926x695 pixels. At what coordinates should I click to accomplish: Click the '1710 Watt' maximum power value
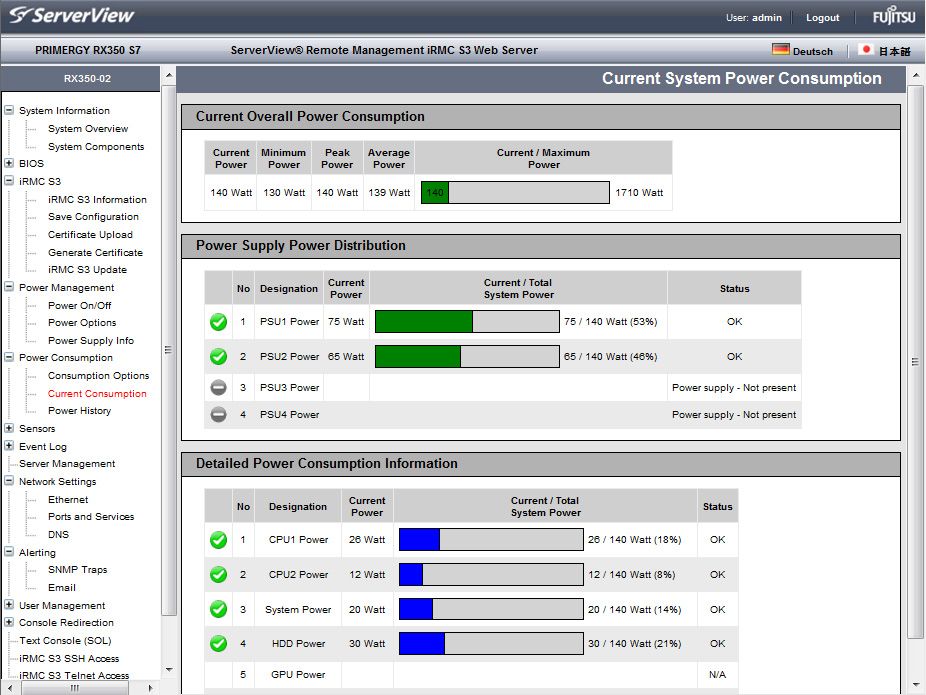639,192
